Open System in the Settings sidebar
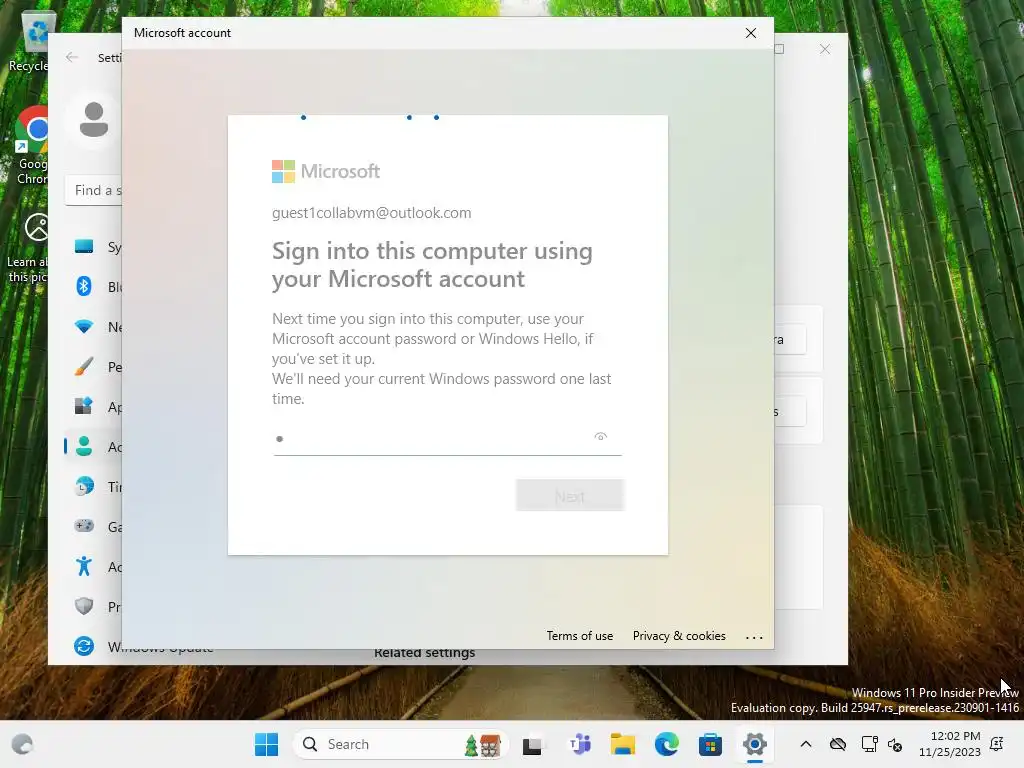 tap(93, 247)
